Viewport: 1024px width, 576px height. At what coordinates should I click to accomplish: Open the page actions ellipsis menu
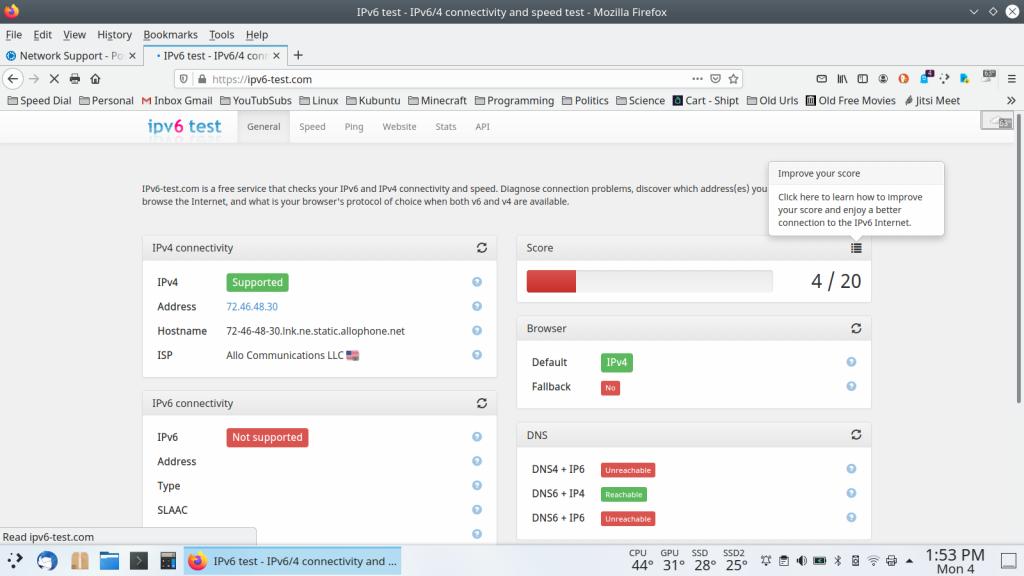coord(697,79)
